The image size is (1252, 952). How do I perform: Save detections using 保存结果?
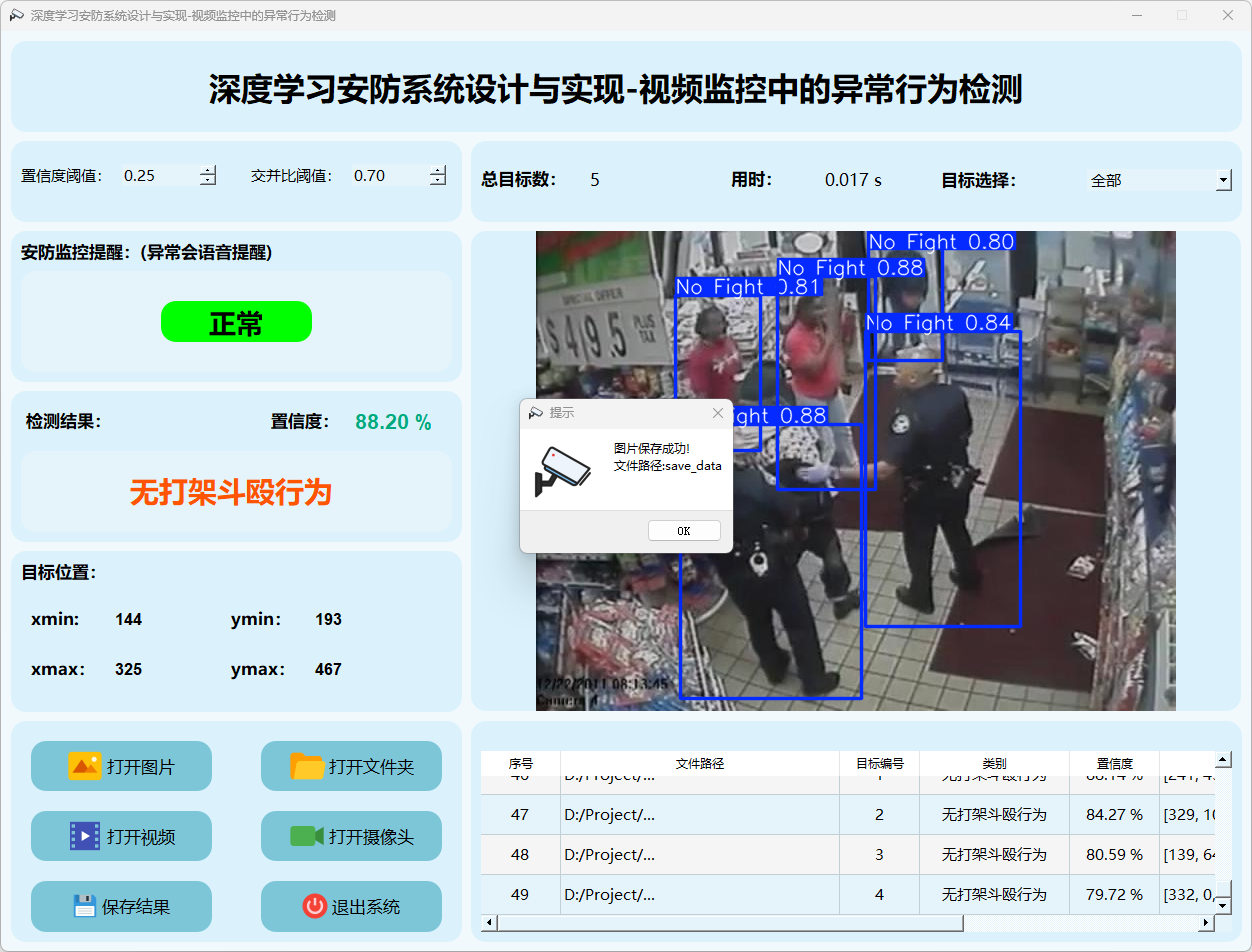121,906
